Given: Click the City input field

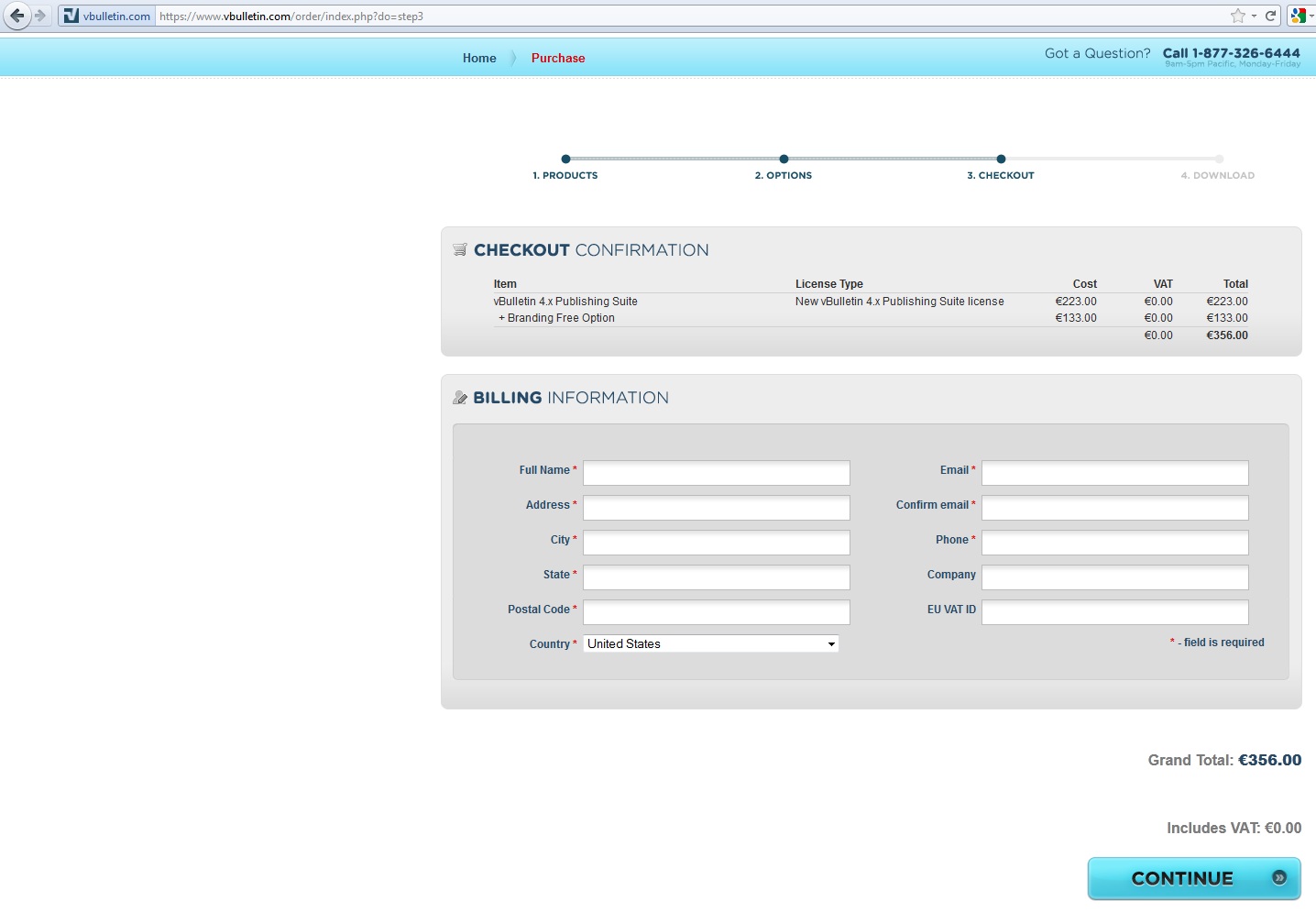Looking at the screenshot, I should click(717, 543).
